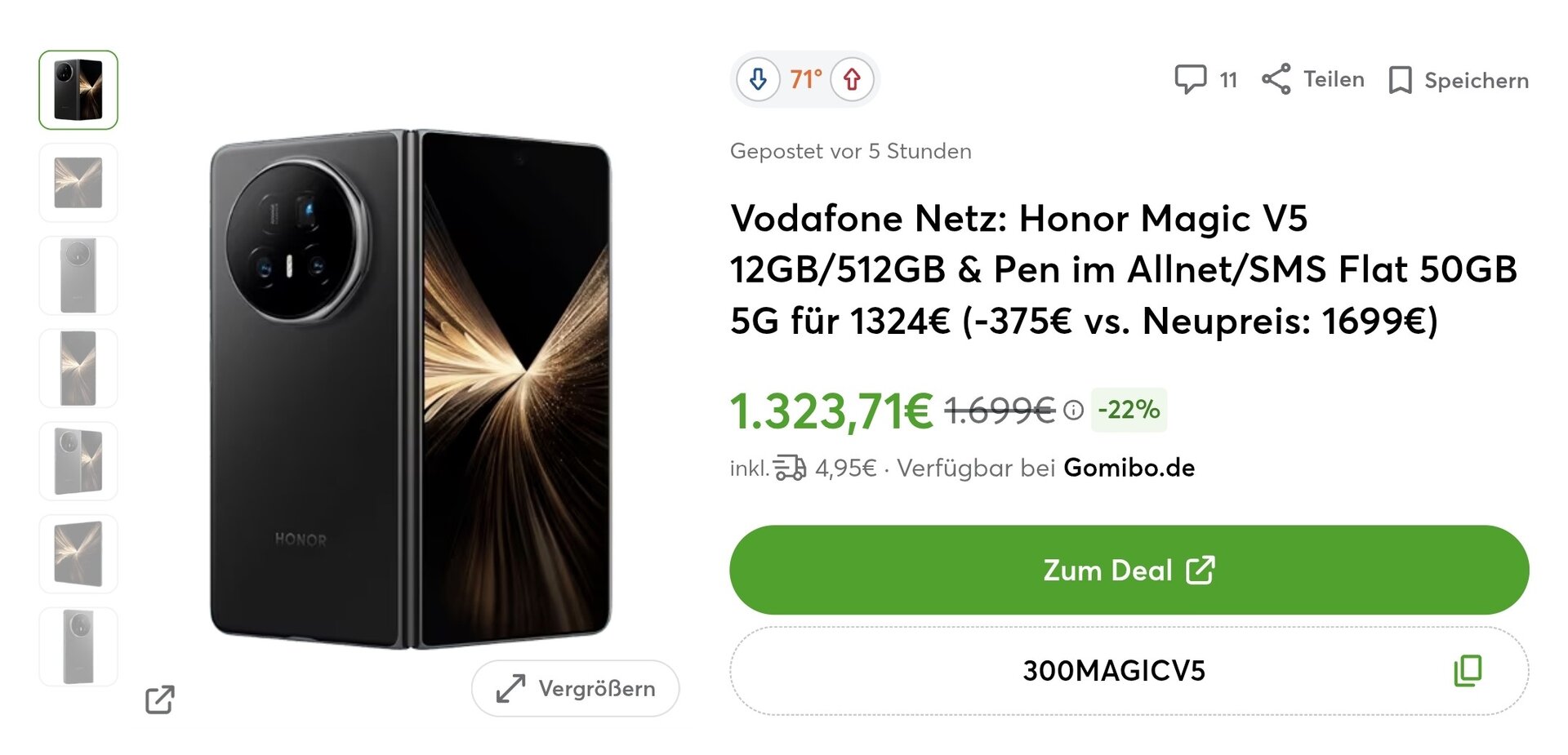This screenshot has height=755, width=1568.
Task: Select the sixth angled screen thumbnail
Action: (78, 554)
